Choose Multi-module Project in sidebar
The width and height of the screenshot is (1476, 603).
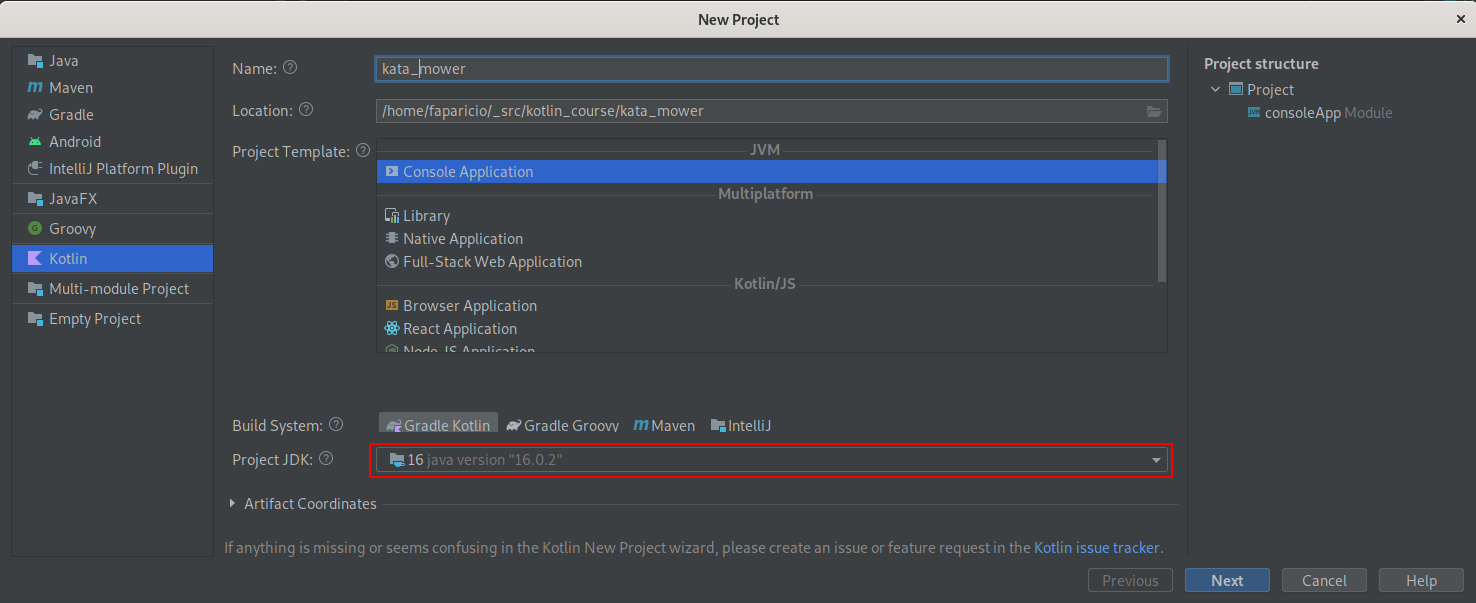click(x=112, y=289)
